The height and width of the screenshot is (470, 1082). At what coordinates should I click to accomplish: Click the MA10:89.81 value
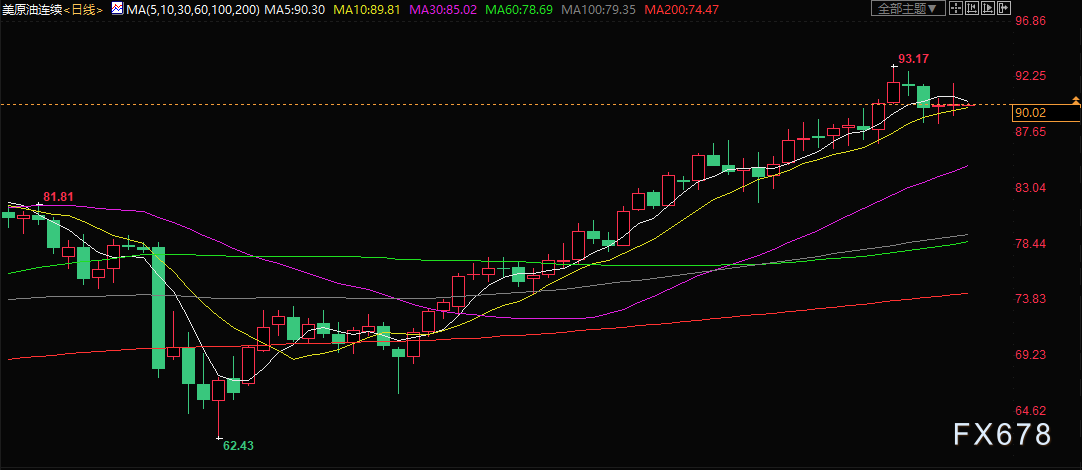[367, 10]
